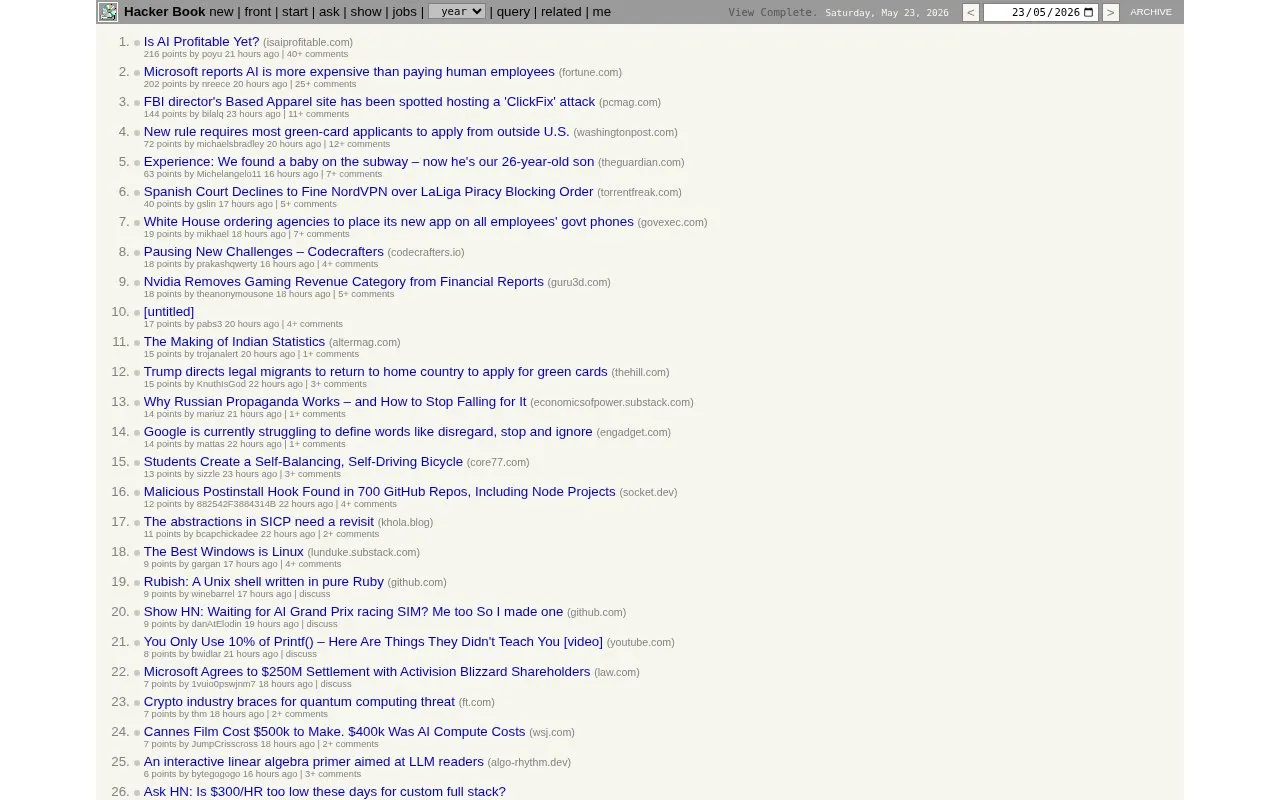Select the 'show' header item

point(366,12)
